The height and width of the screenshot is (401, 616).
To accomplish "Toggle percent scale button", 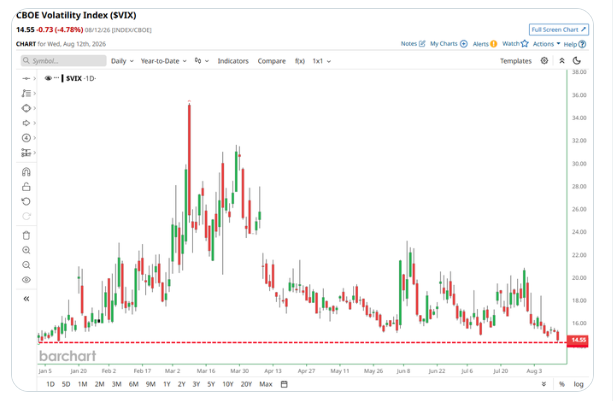I will (x=562, y=384).
